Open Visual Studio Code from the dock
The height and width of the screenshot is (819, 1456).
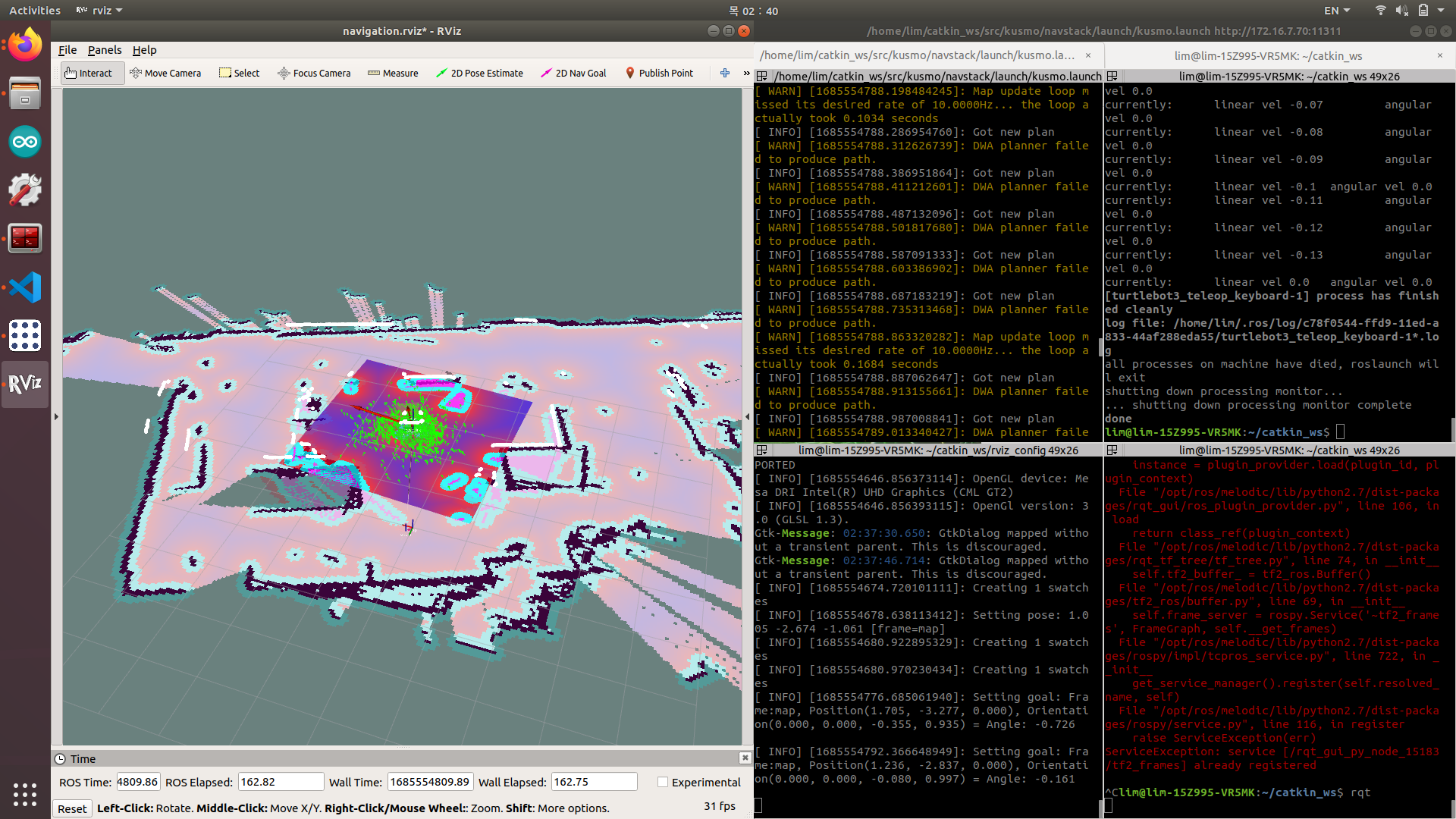pos(25,287)
